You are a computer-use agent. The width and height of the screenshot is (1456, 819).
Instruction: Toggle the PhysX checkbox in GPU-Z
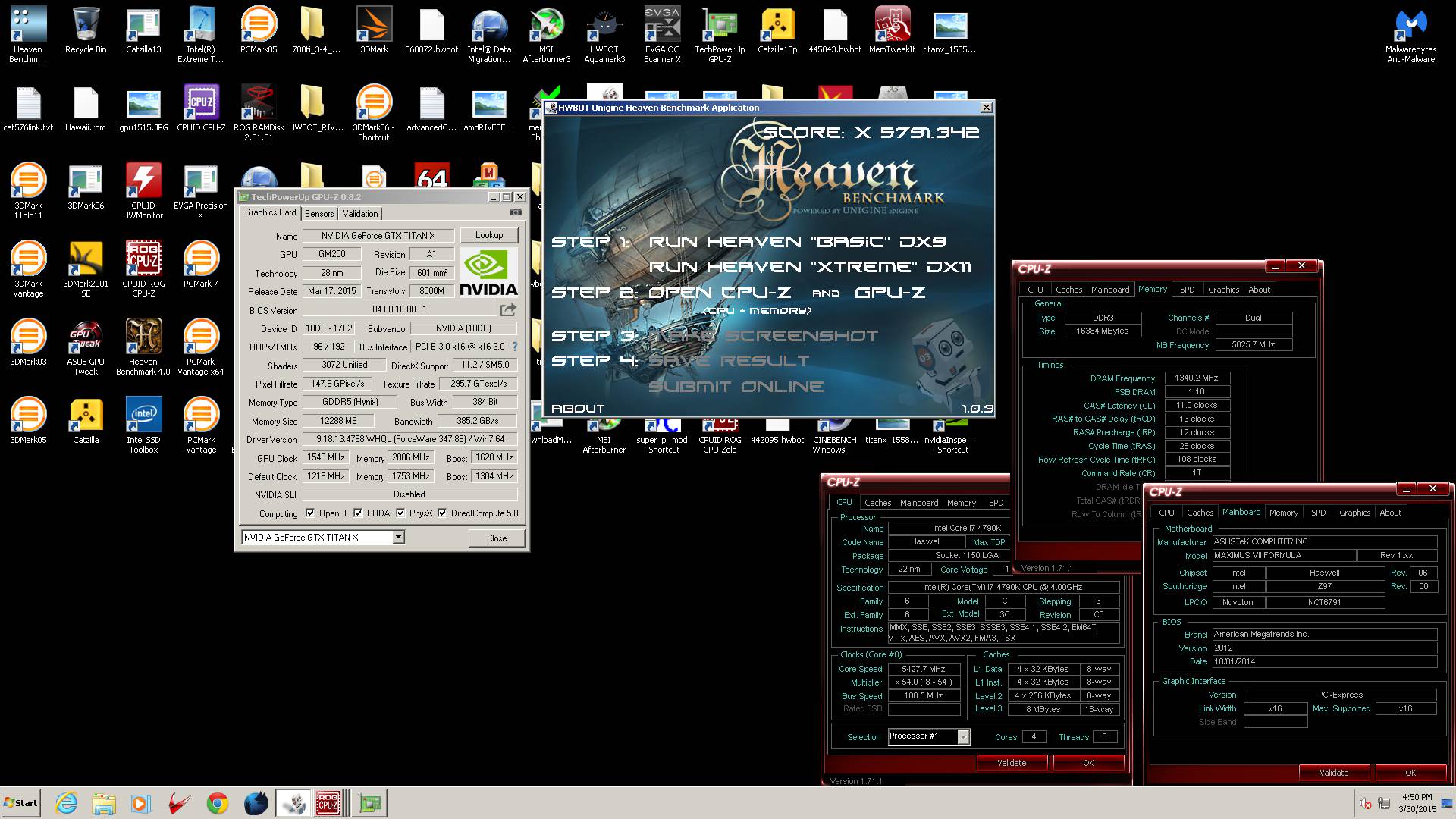click(400, 513)
